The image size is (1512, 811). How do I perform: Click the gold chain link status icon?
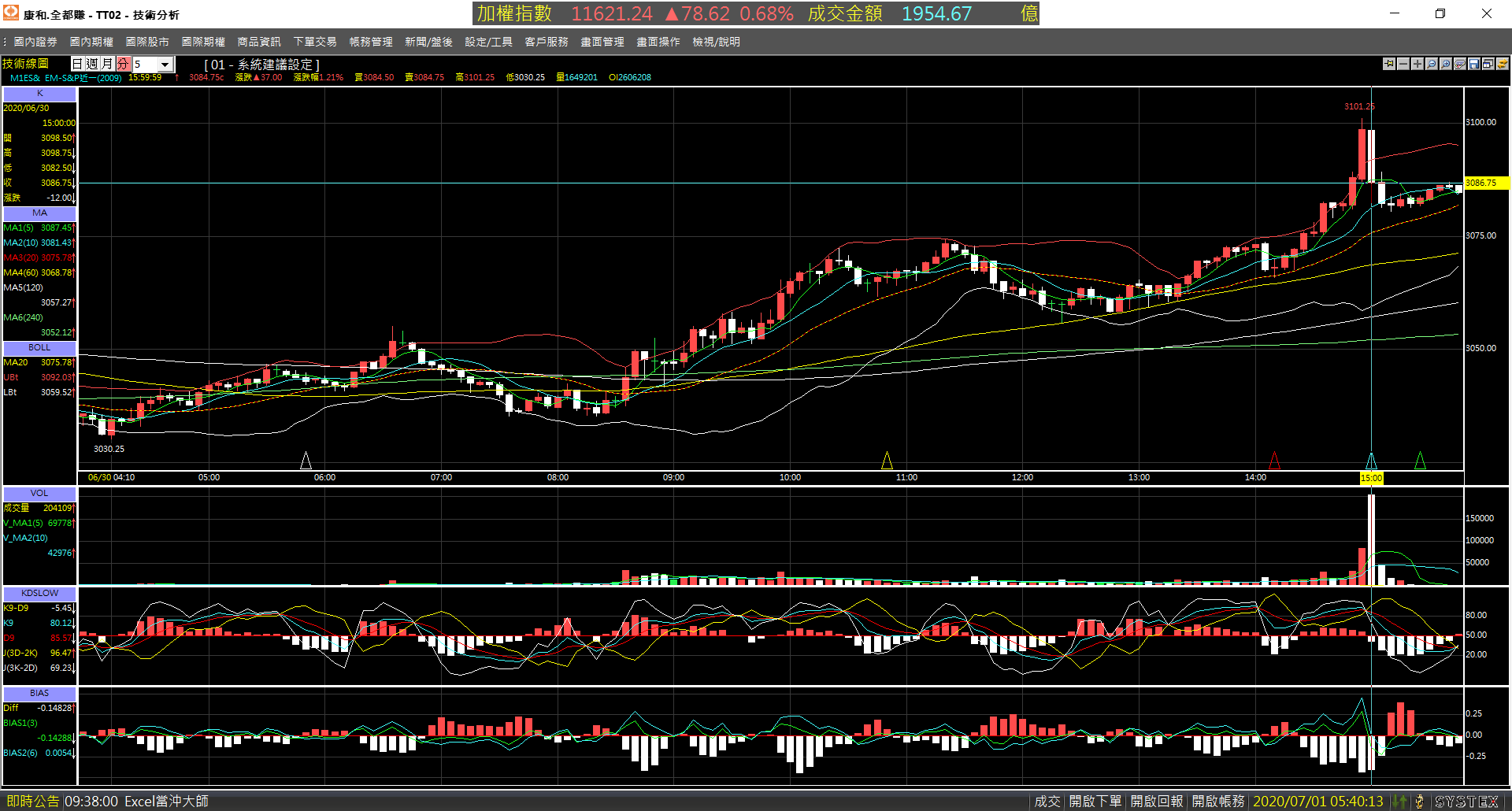1419,802
